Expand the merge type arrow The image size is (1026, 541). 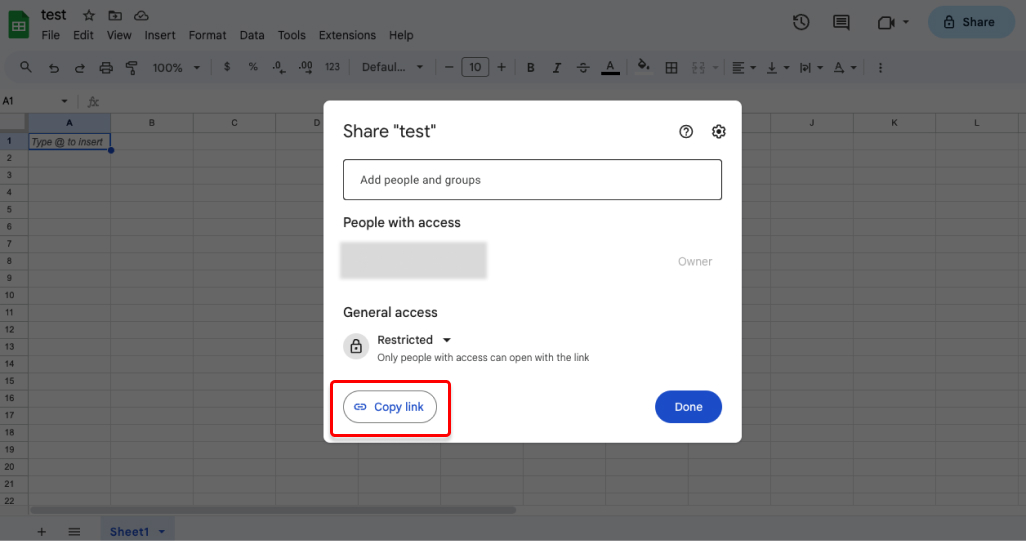[715, 67]
